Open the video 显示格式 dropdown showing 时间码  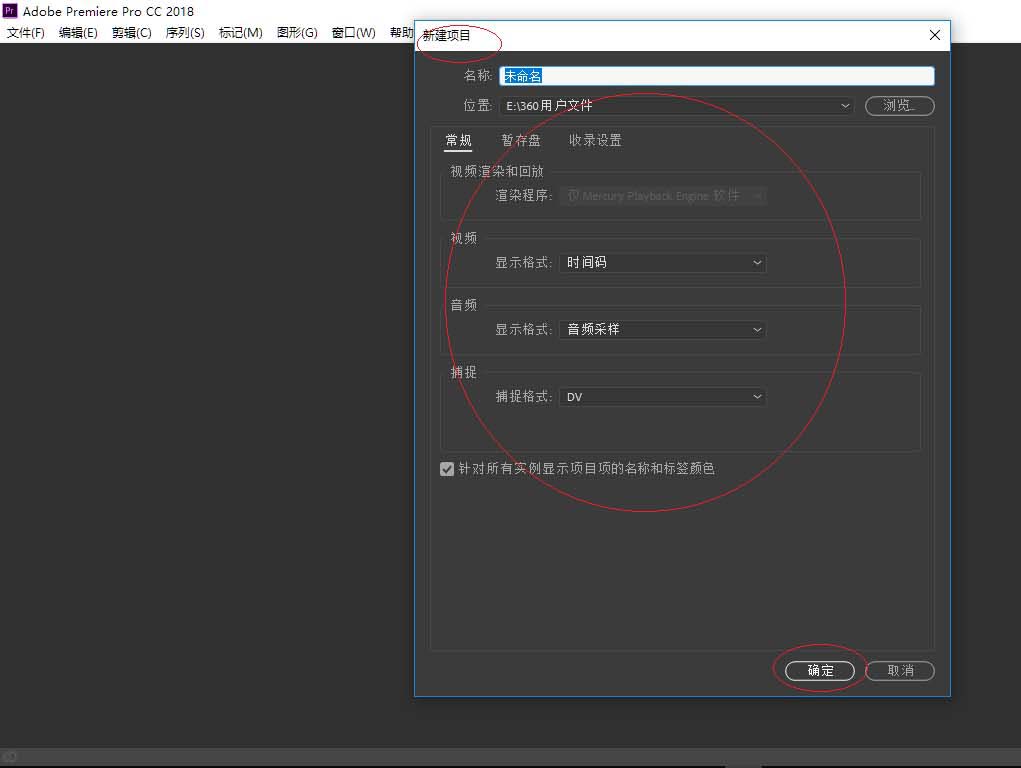(x=663, y=263)
